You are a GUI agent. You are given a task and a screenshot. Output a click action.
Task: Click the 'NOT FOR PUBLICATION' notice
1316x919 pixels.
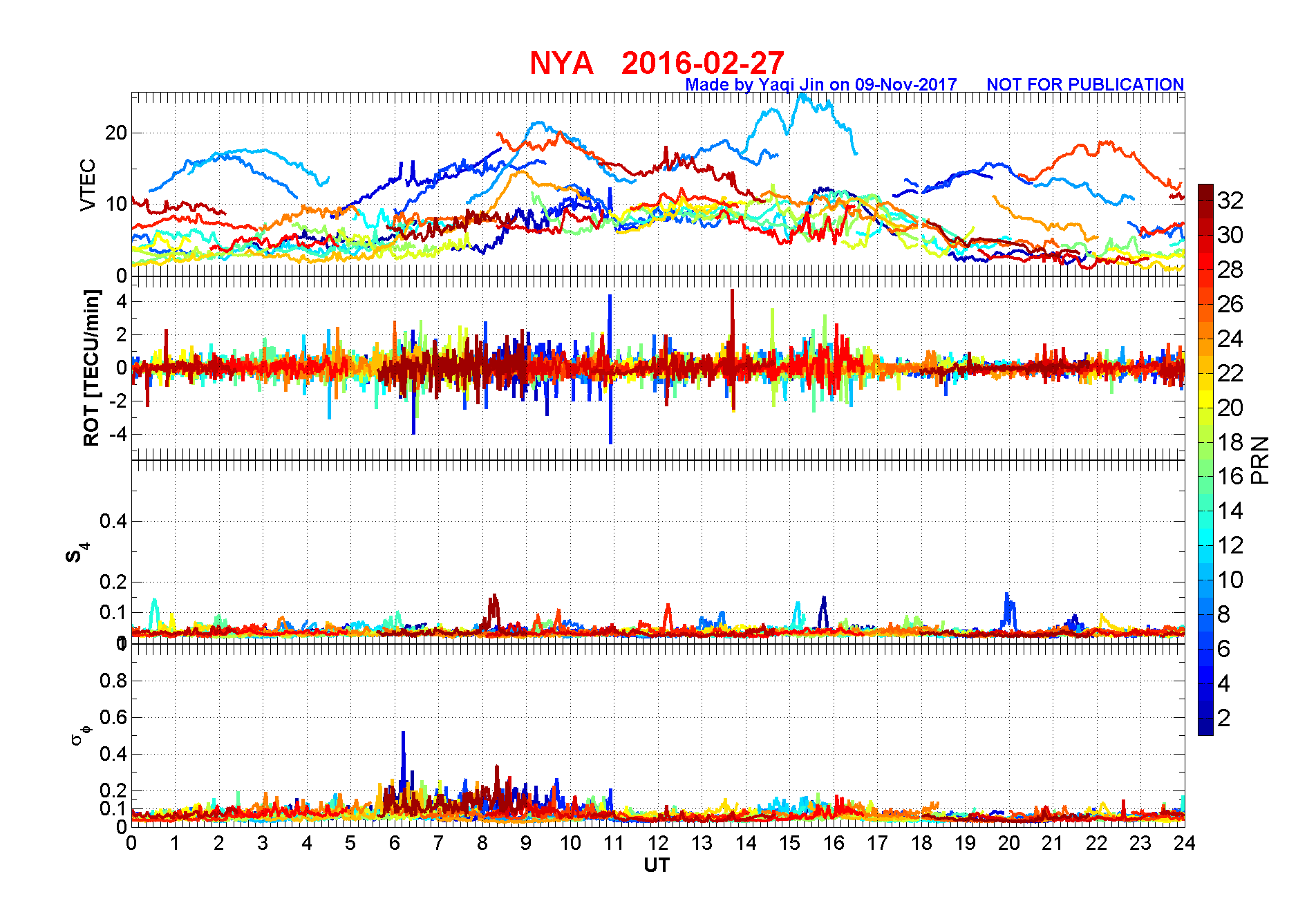[1085, 84]
